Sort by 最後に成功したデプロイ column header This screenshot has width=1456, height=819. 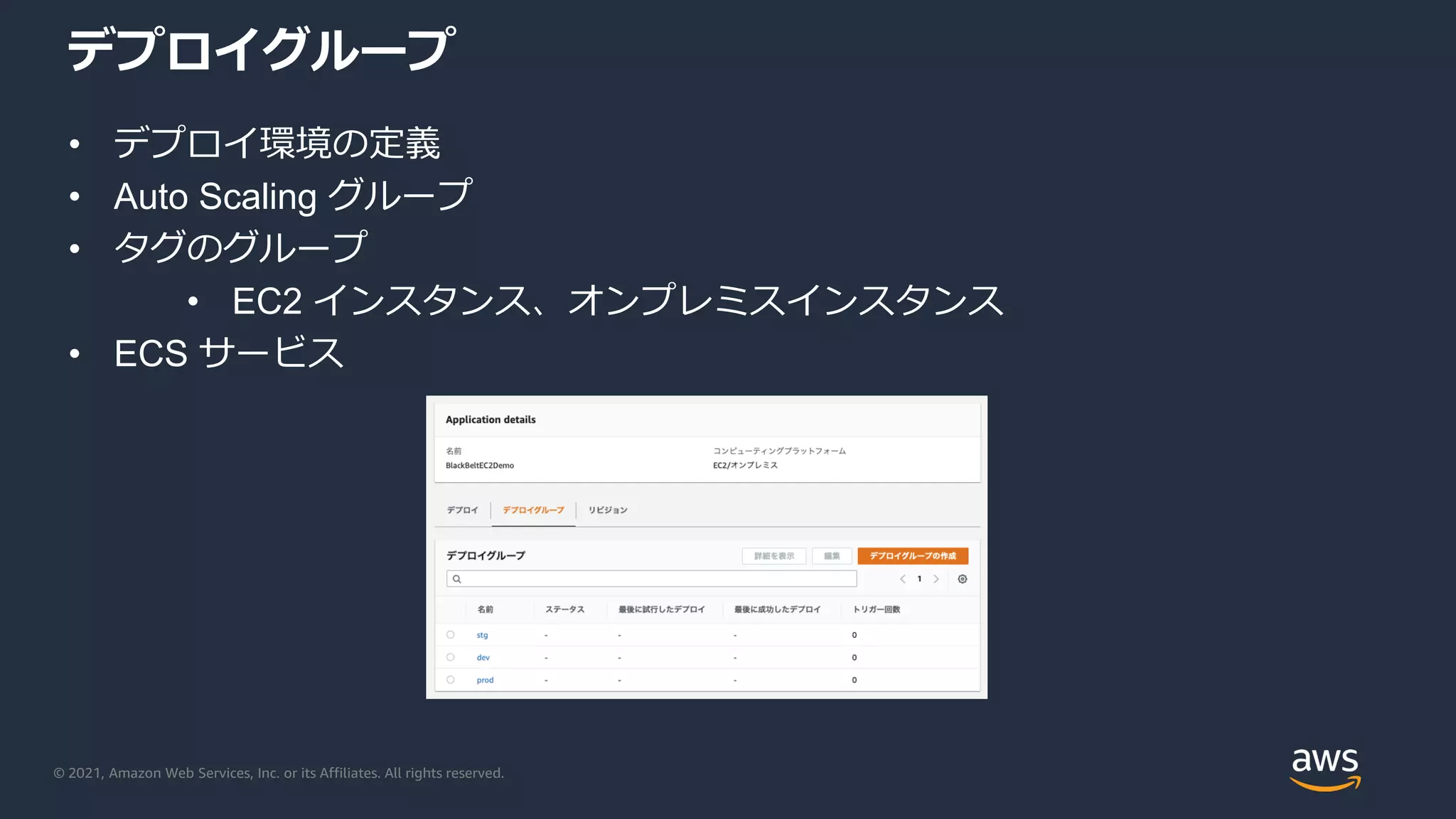tap(777, 609)
